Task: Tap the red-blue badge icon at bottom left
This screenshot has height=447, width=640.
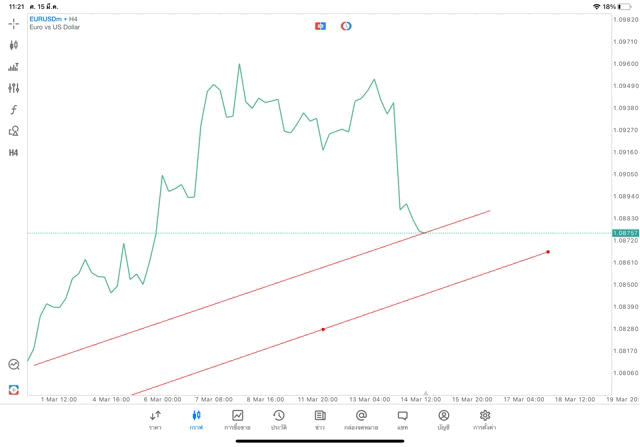Action: (x=13, y=389)
